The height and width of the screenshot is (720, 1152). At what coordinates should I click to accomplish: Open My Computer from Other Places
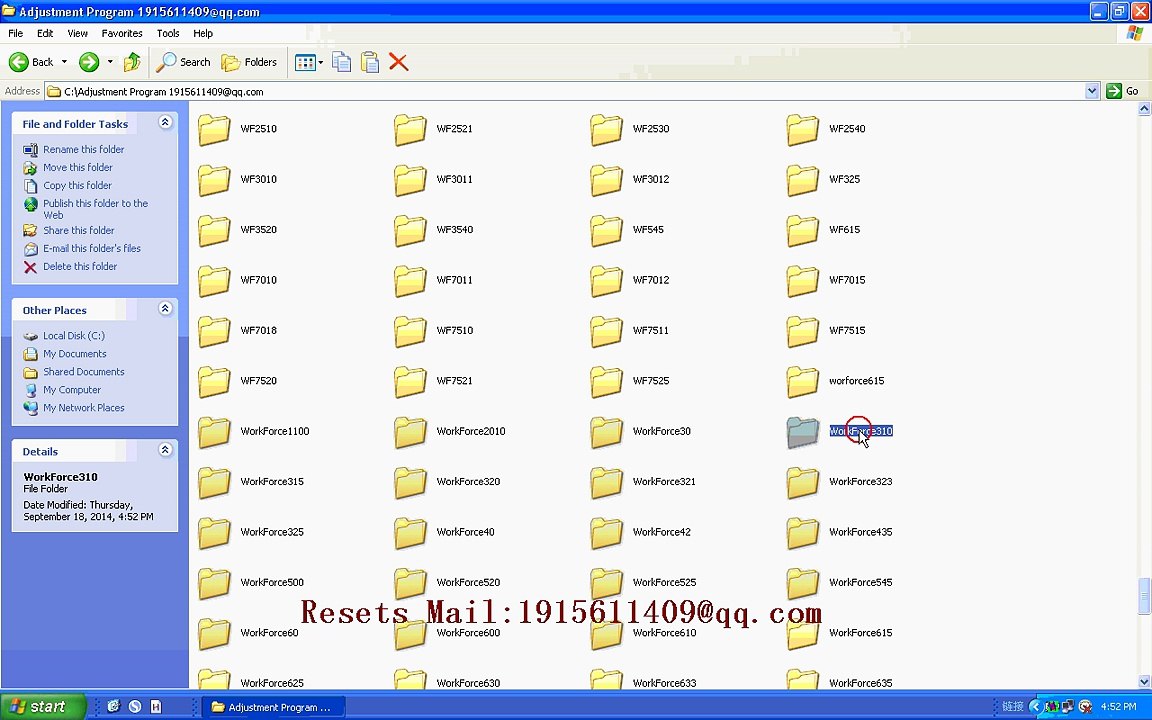(x=71, y=390)
